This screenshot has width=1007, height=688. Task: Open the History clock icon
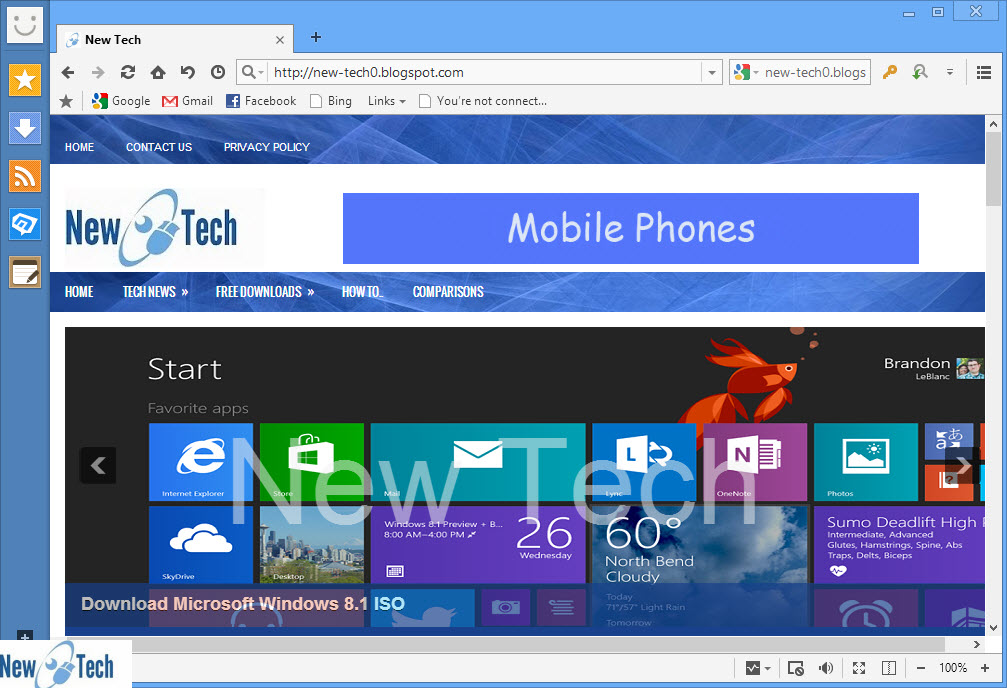(218, 72)
